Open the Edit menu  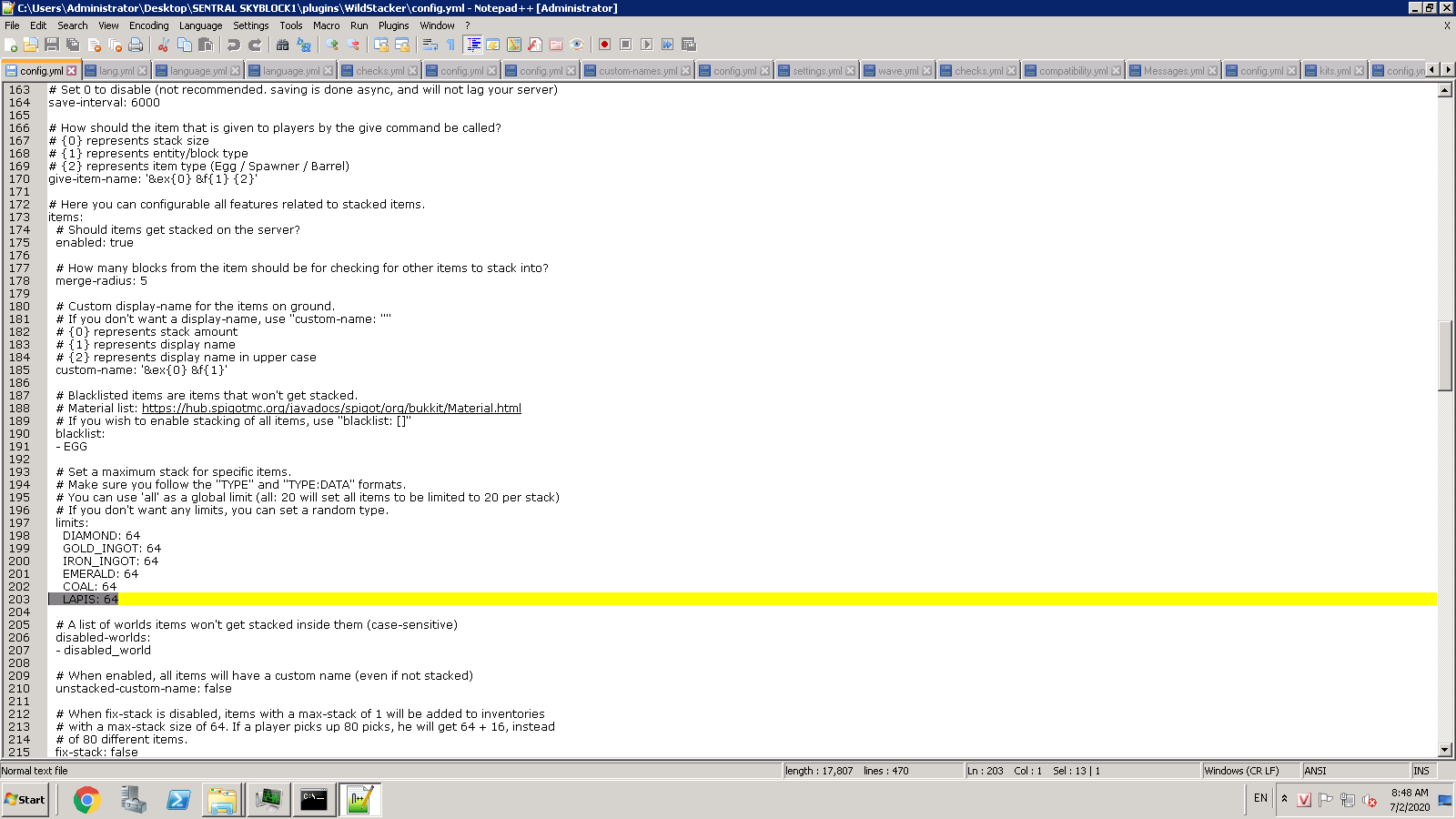click(38, 25)
